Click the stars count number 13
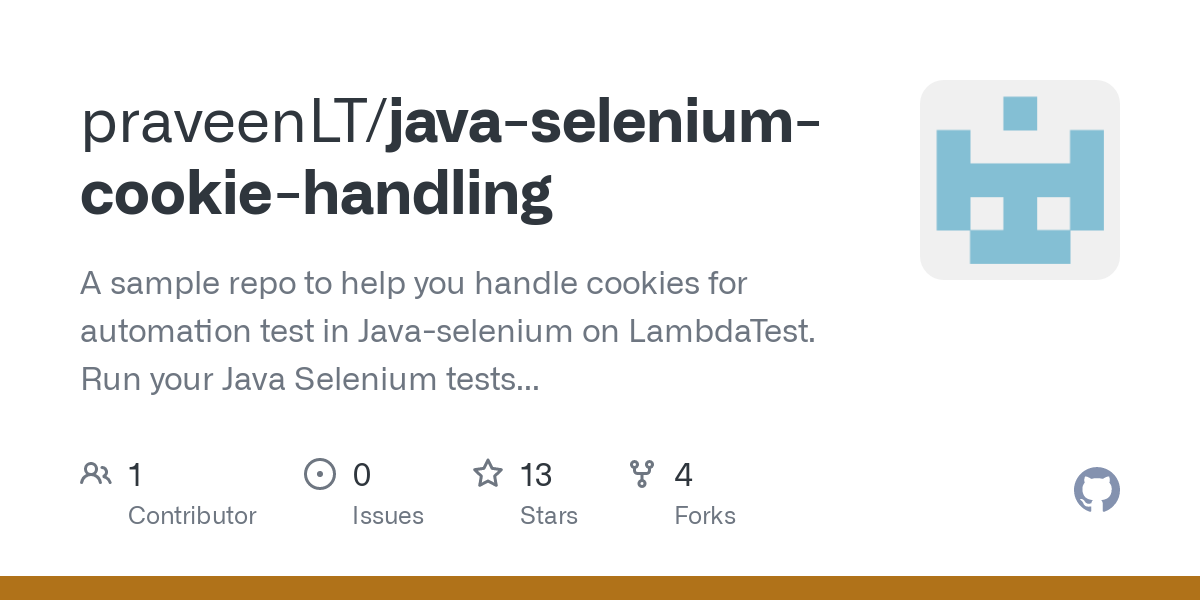 (536, 474)
